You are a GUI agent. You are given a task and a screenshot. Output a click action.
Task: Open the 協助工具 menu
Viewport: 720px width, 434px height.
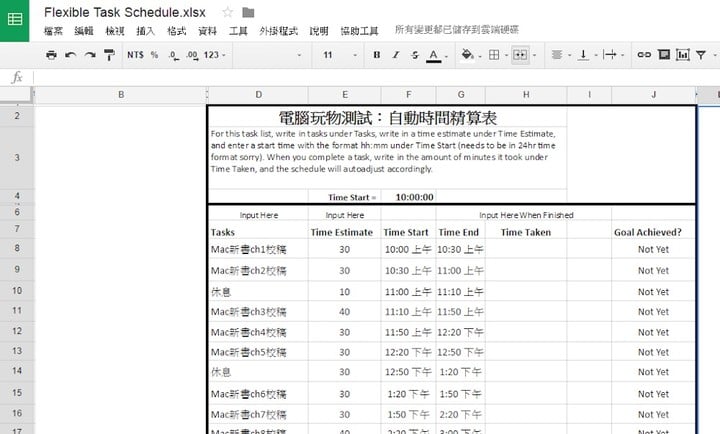click(x=360, y=31)
